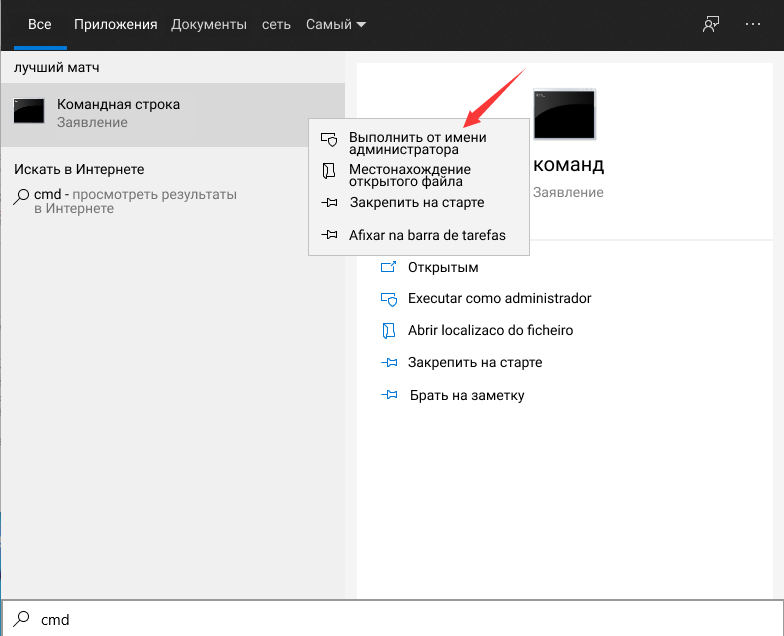Switch to the Документы tab
The height and width of the screenshot is (636, 784).
(209, 24)
